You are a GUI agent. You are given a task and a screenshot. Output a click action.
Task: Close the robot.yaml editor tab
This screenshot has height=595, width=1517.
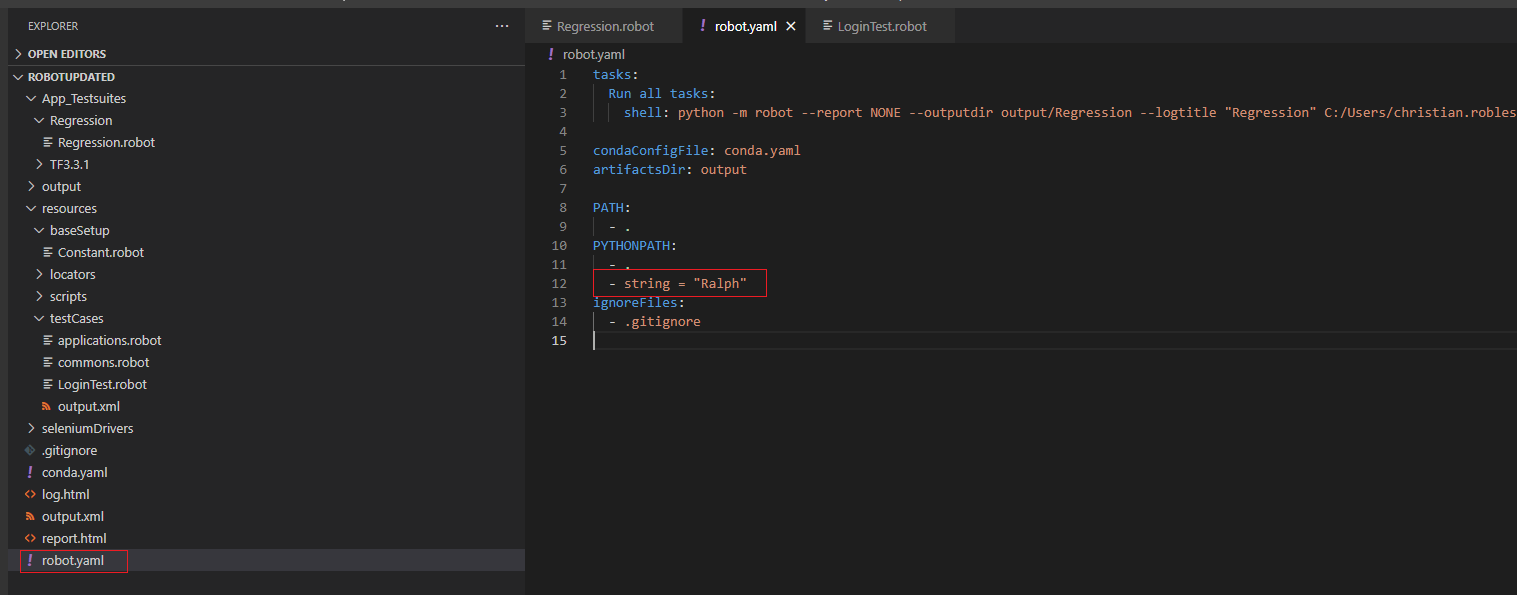pyautogui.click(x=791, y=27)
